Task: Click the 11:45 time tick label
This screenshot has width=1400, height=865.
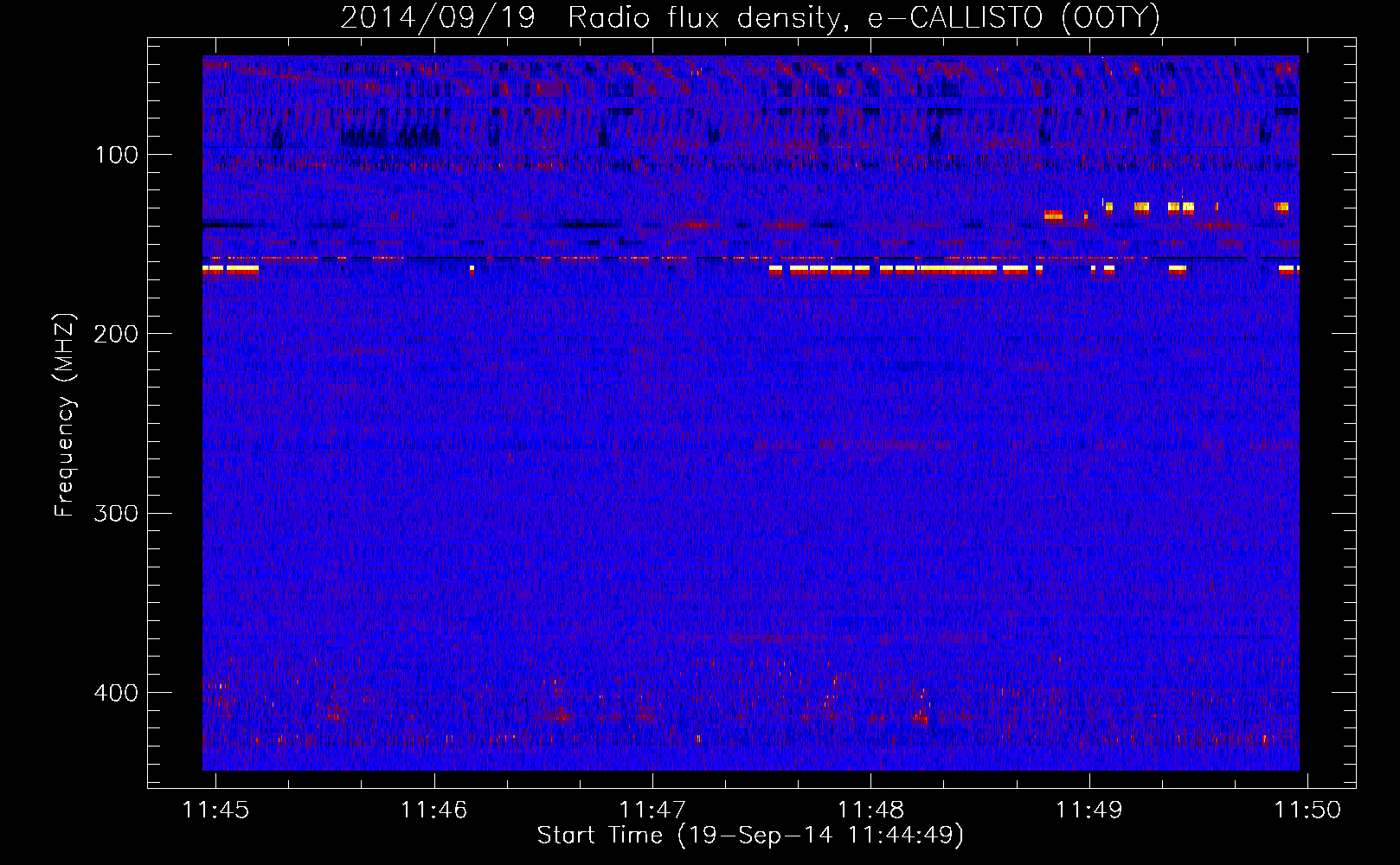Action: [215, 810]
